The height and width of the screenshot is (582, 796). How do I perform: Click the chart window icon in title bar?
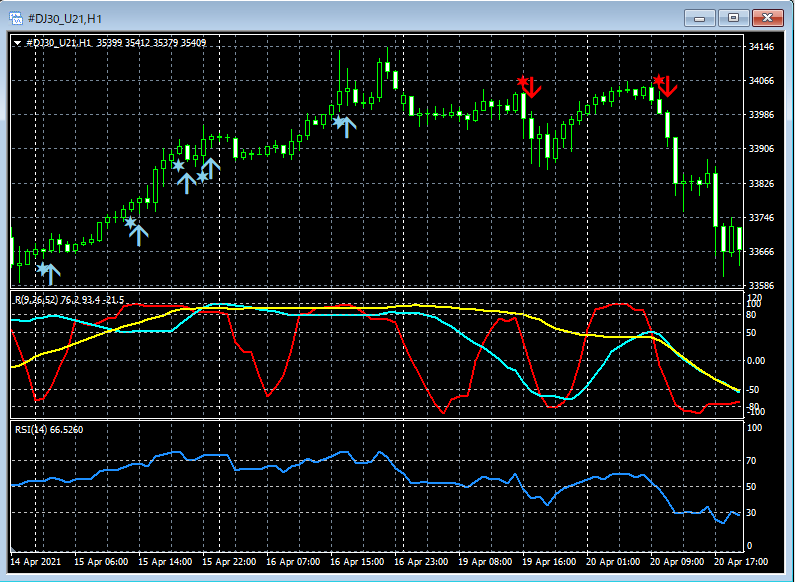16,18
